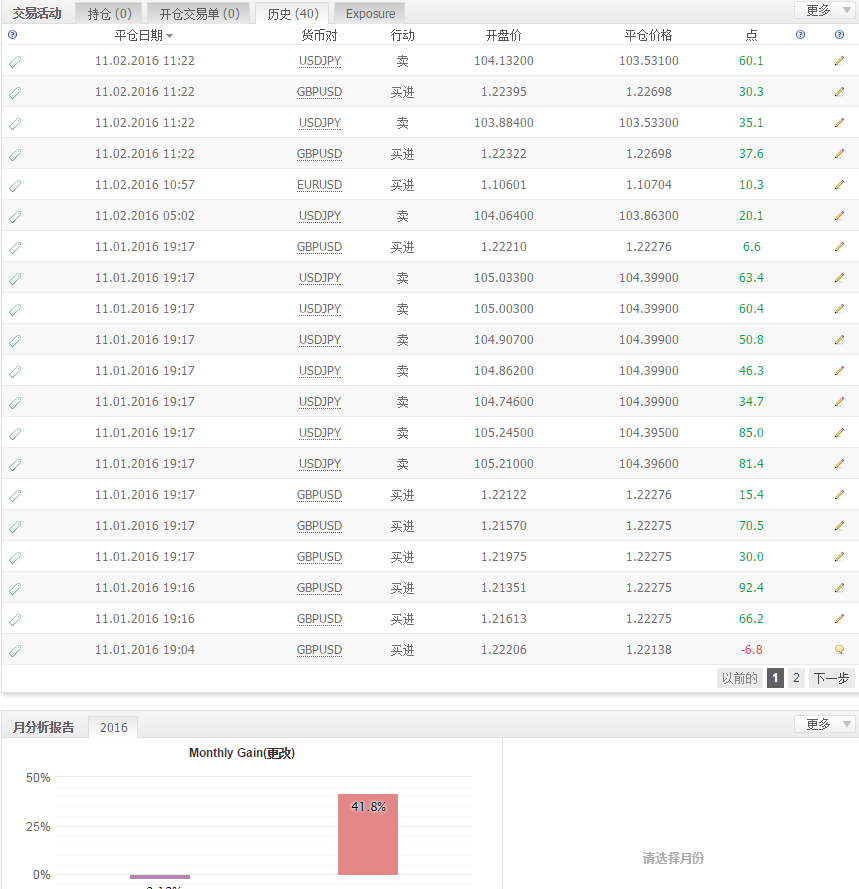
Task: Open USDJPY link in 104.13200 row
Action: click(320, 61)
